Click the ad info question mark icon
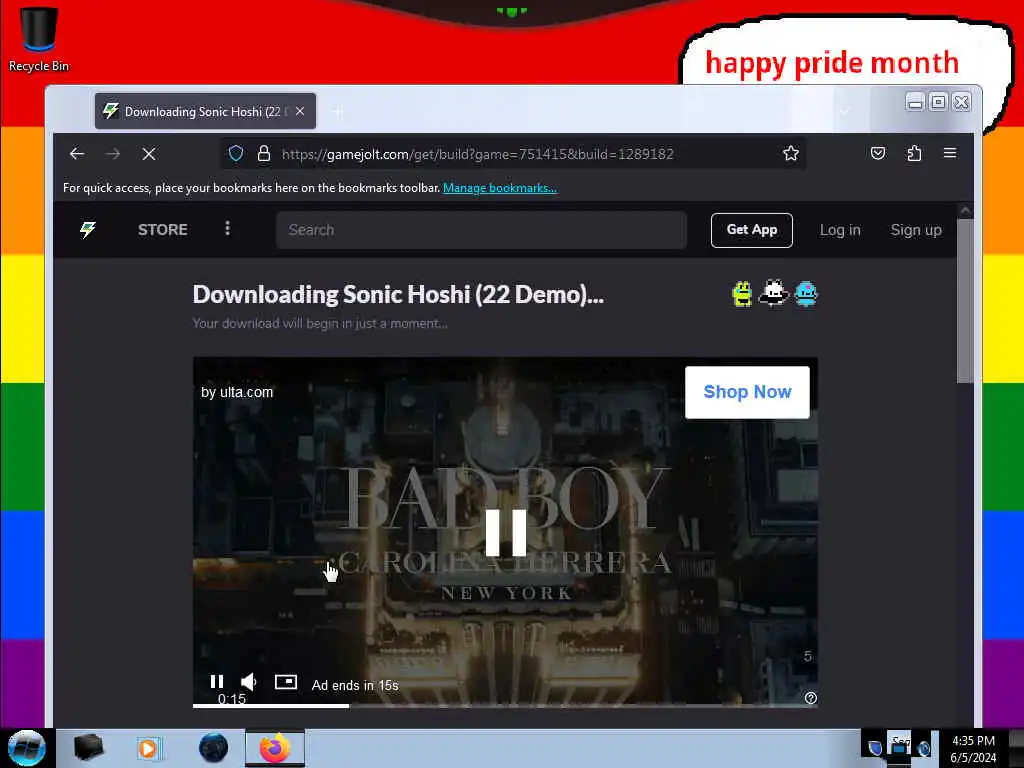 pyautogui.click(x=810, y=698)
